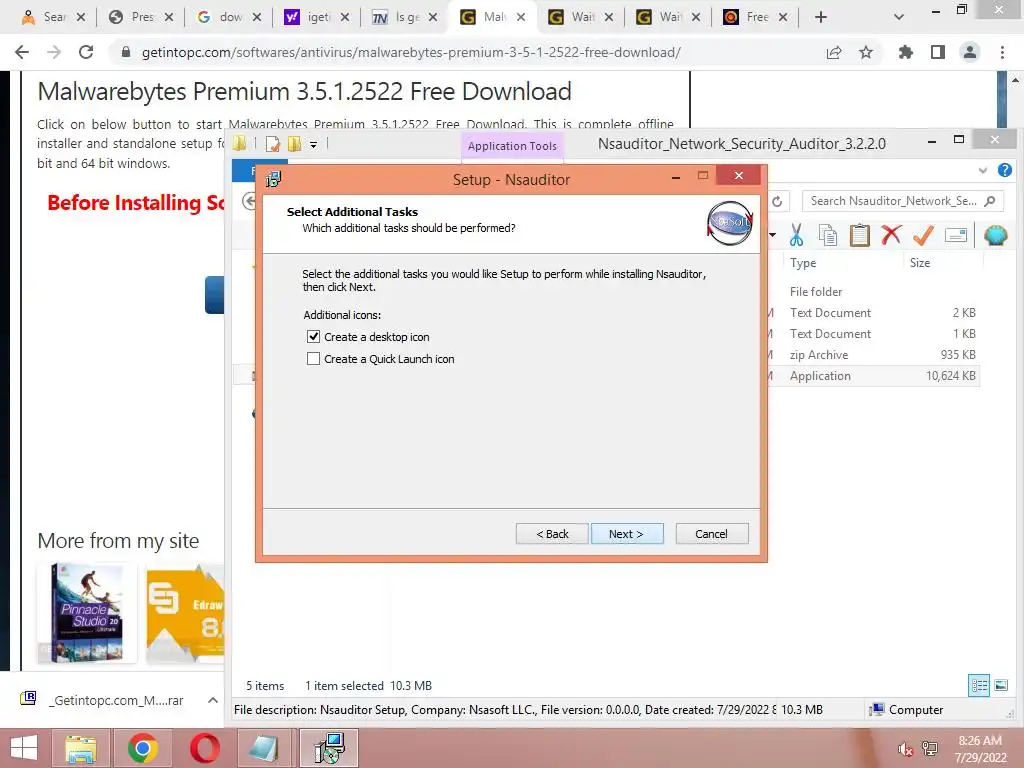Select the File folder row
Viewport: 1024px width, 768px height.
tap(873, 292)
